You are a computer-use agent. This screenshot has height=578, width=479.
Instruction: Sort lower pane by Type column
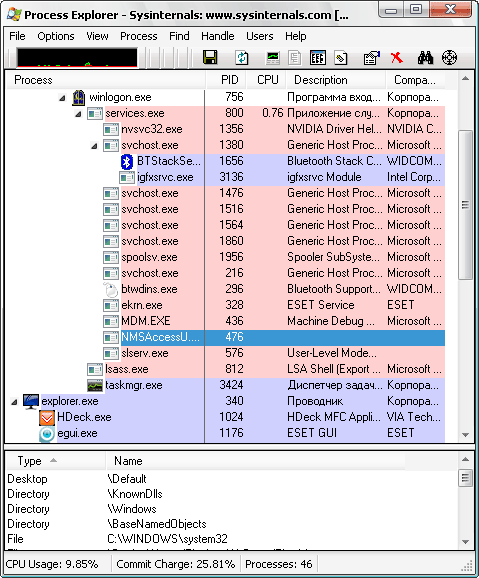pyautogui.click(x=55, y=461)
